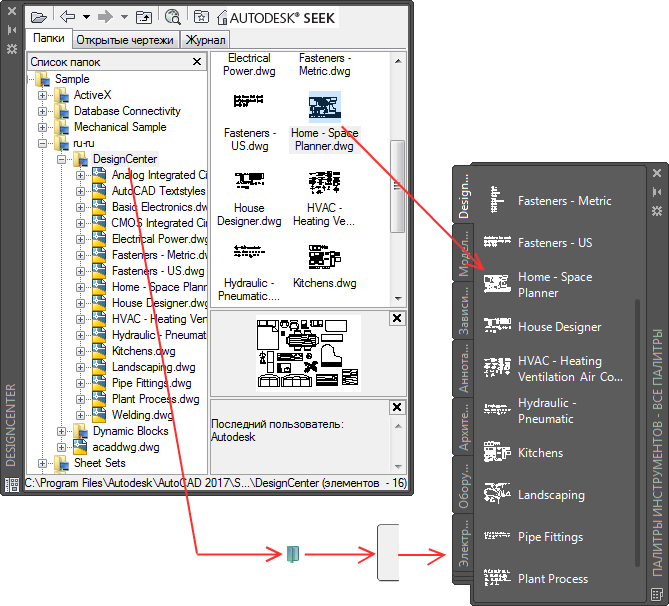Screen dimensions: 669x606
Task: Click the DesignCenter properties icon at bottom-left
Action: point(12,485)
